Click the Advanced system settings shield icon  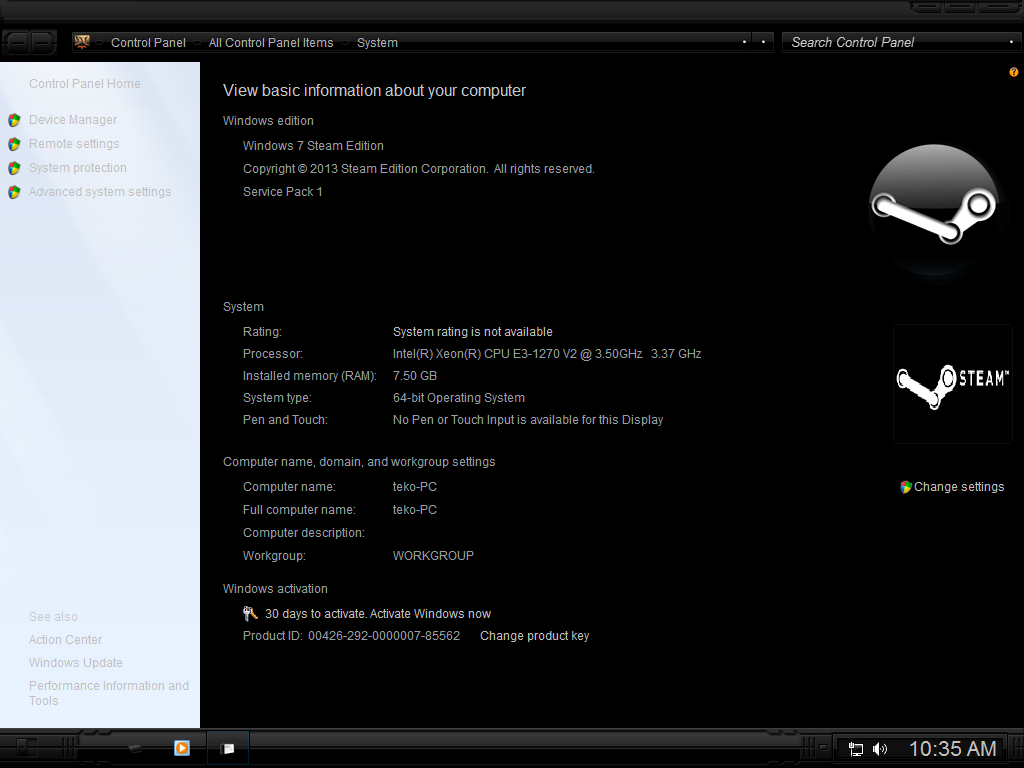14,193
